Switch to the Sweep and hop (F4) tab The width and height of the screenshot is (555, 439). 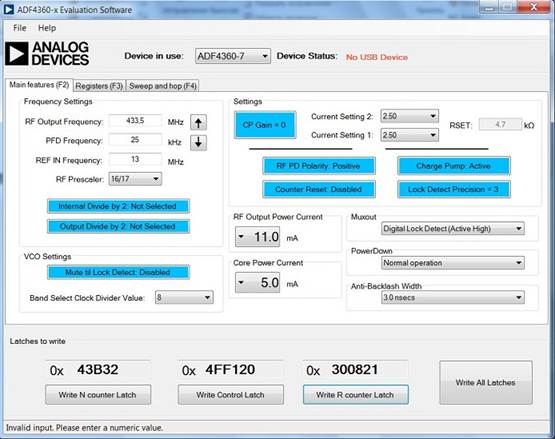(162, 86)
